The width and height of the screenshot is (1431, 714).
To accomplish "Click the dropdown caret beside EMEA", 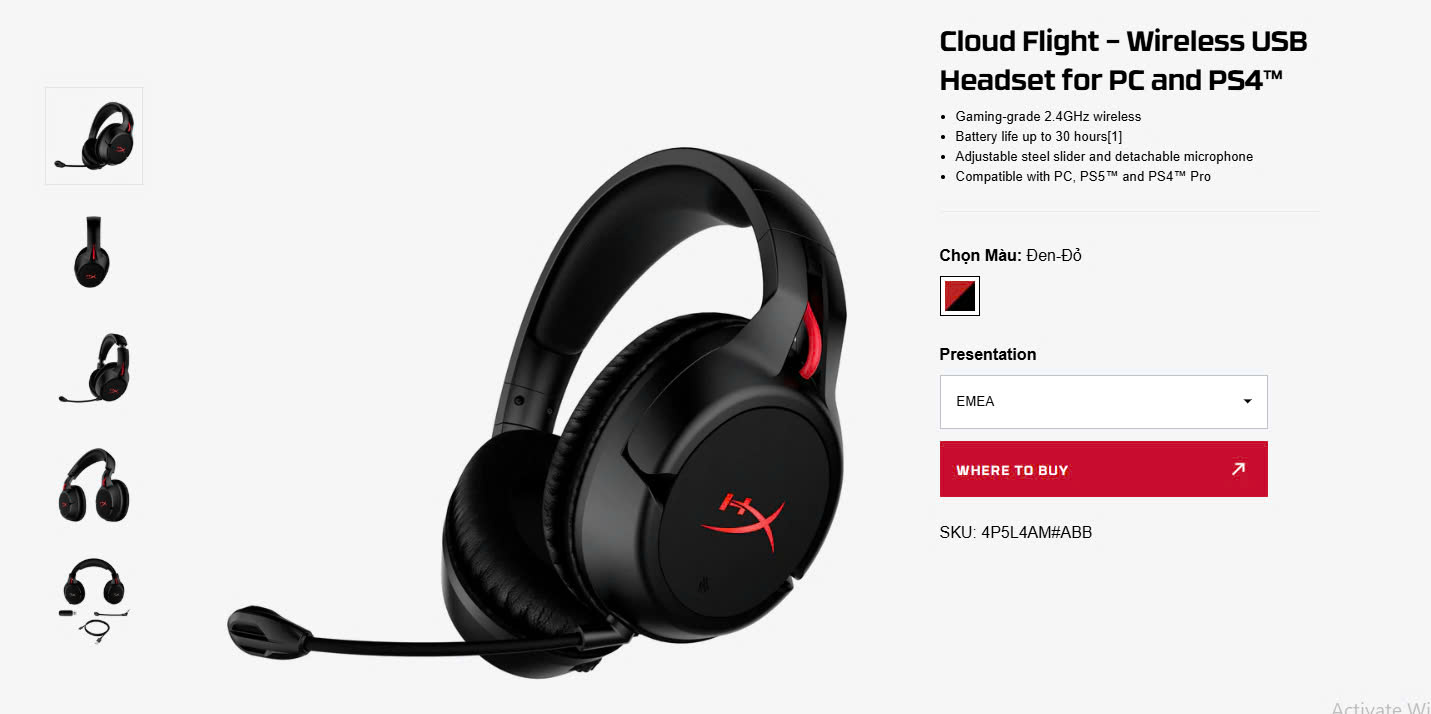I will 1247,402.
